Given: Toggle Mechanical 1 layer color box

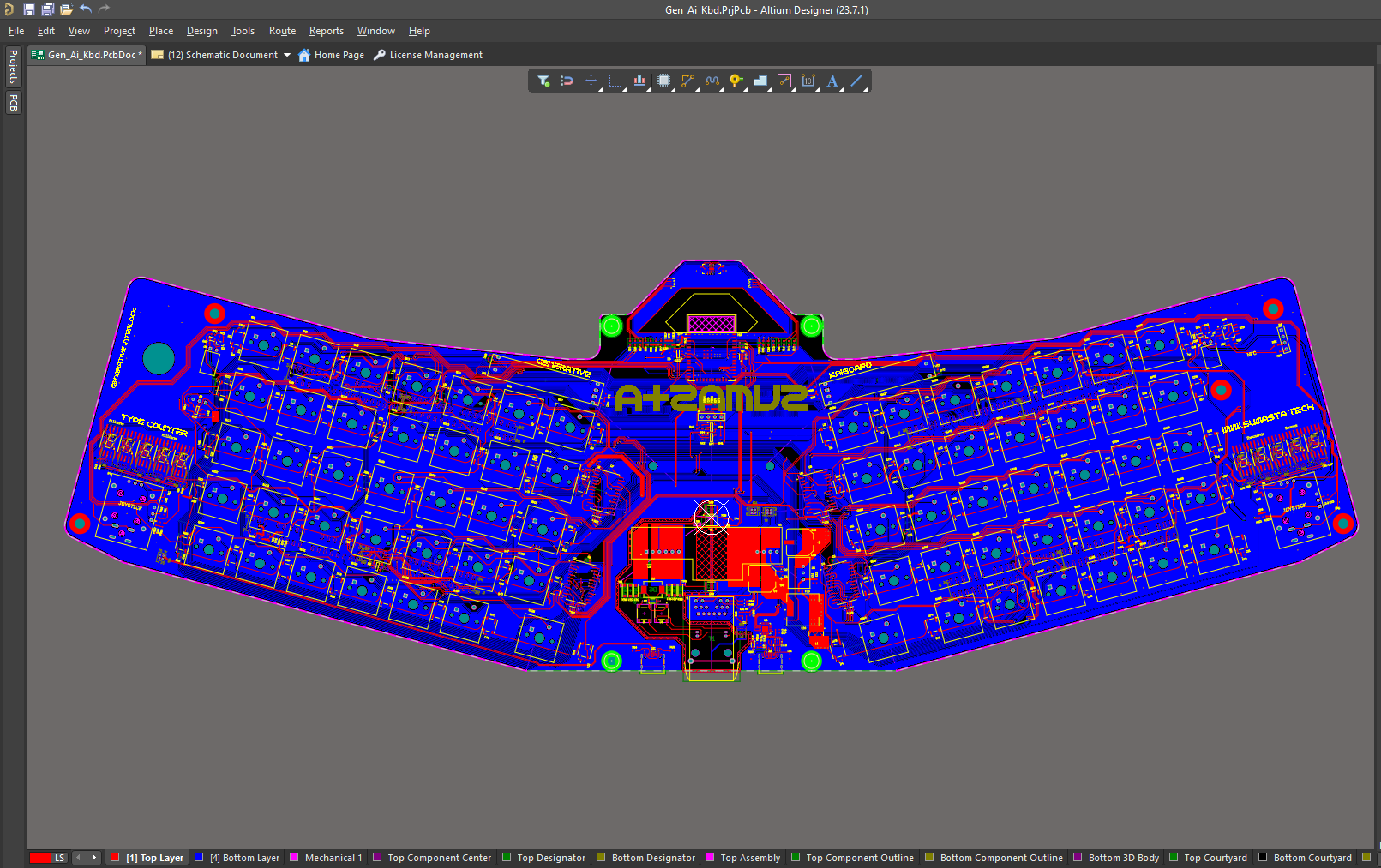Looking at the screenshot, I should [294, 857].
